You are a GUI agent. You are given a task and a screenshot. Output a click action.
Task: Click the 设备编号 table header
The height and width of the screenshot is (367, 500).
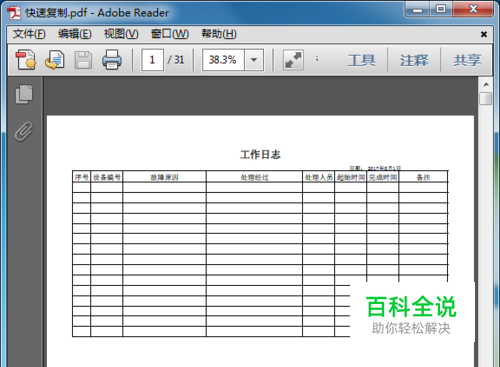click(x=107, y=177)
